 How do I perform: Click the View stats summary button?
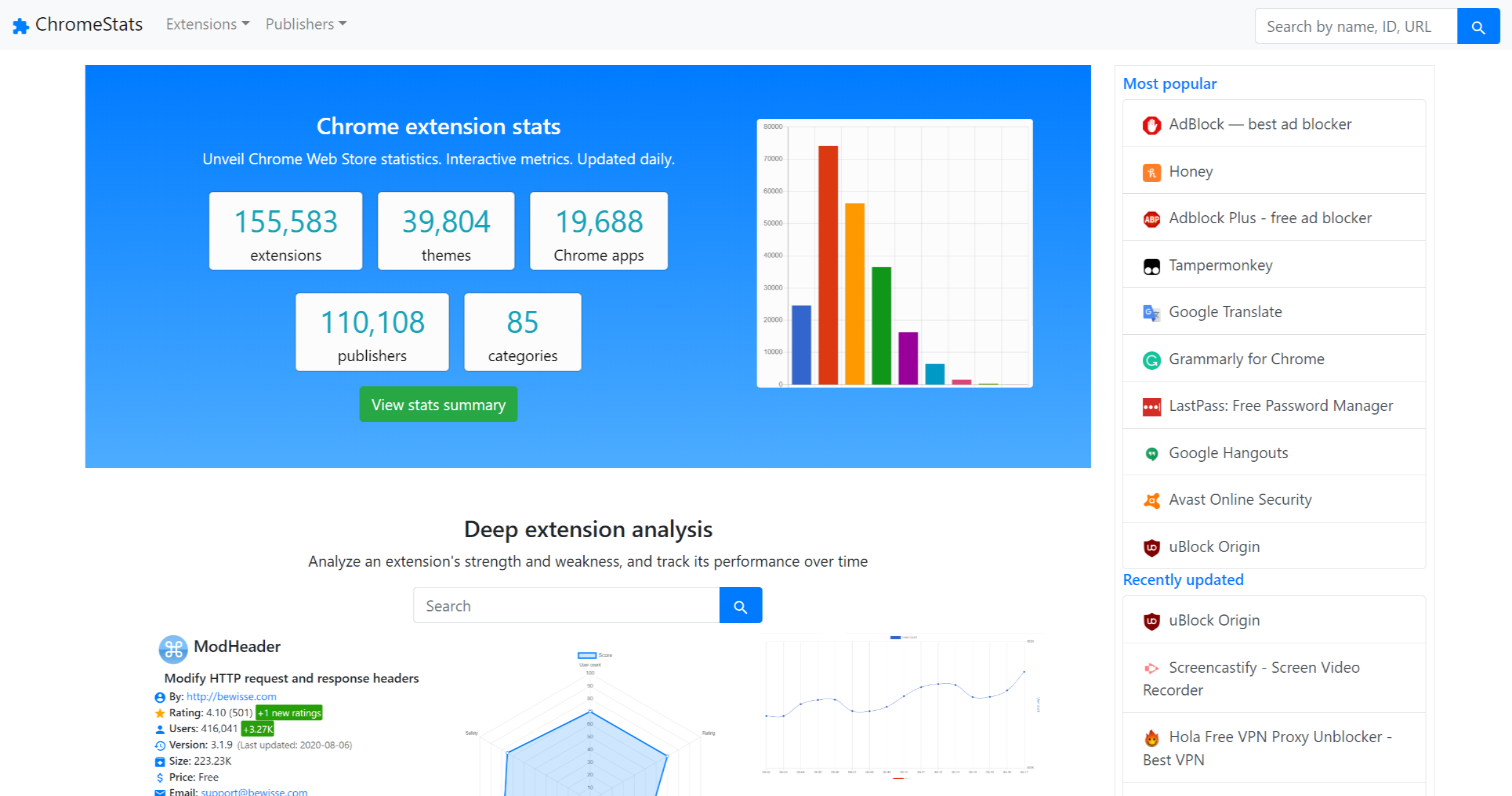click(x=439, y=405)
